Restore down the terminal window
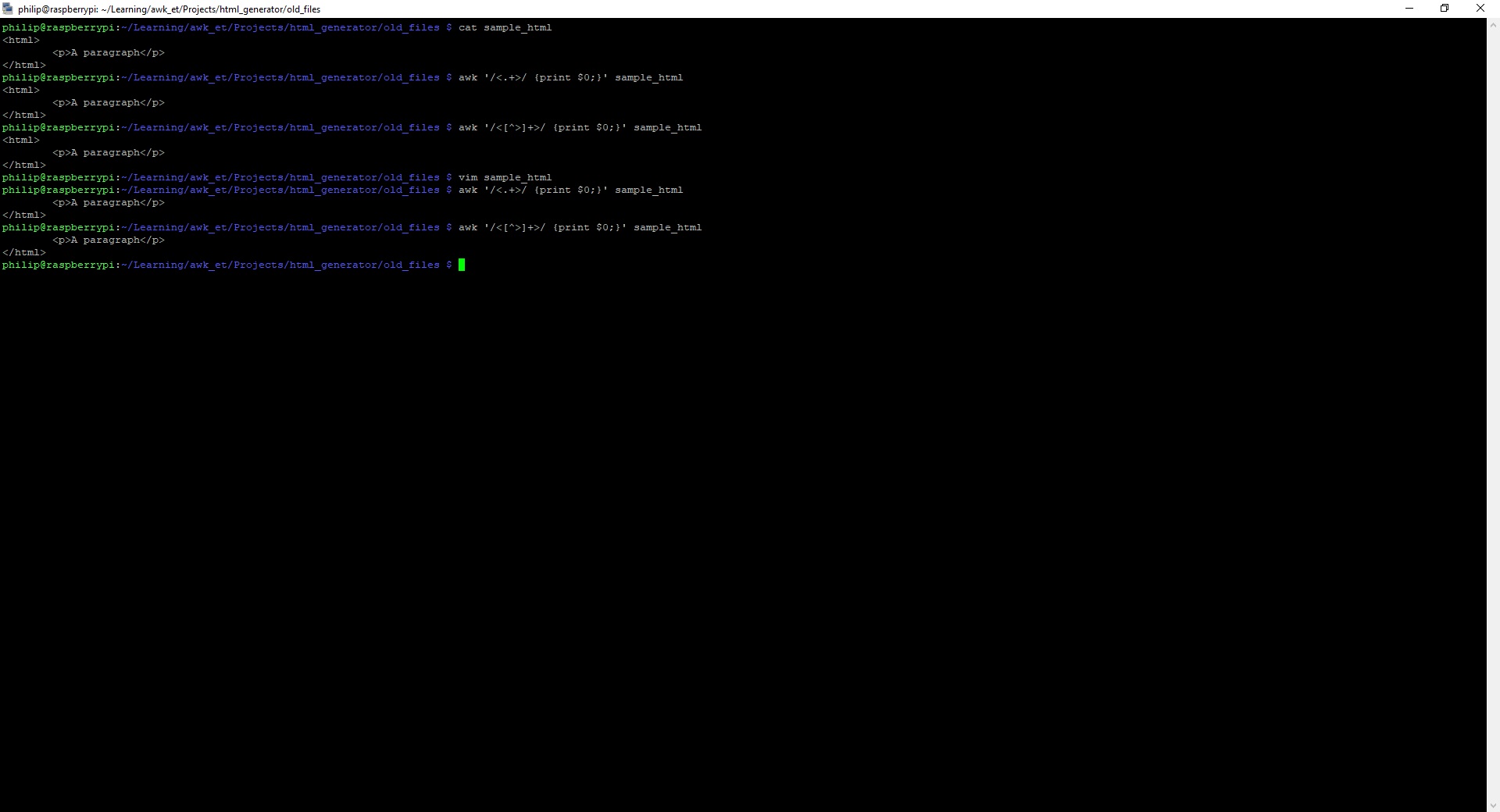The image size is (1500, 812). (1445, 9)
